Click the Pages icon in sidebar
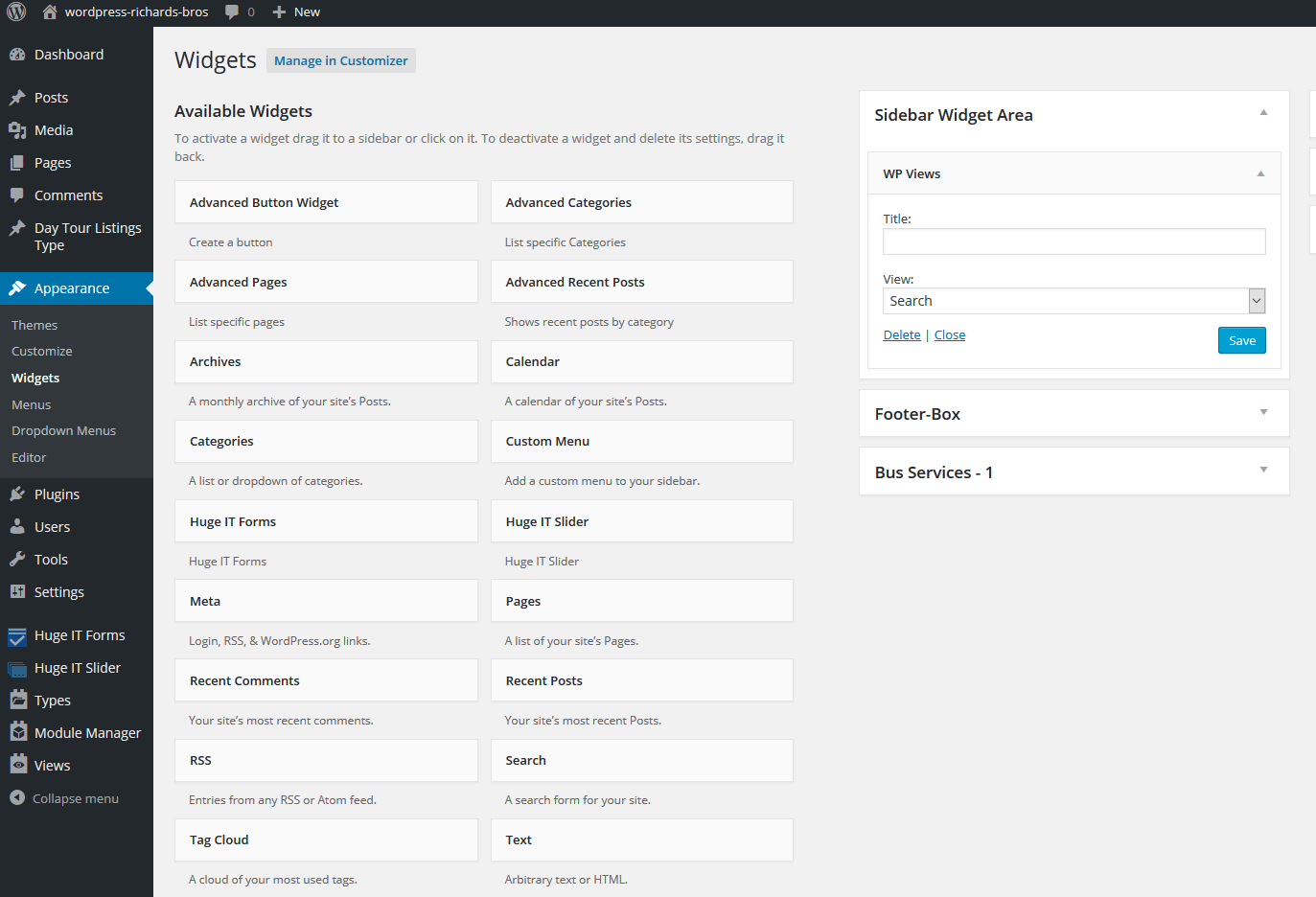Viewport: 1316px width, 897px height. tap(17, 163)
